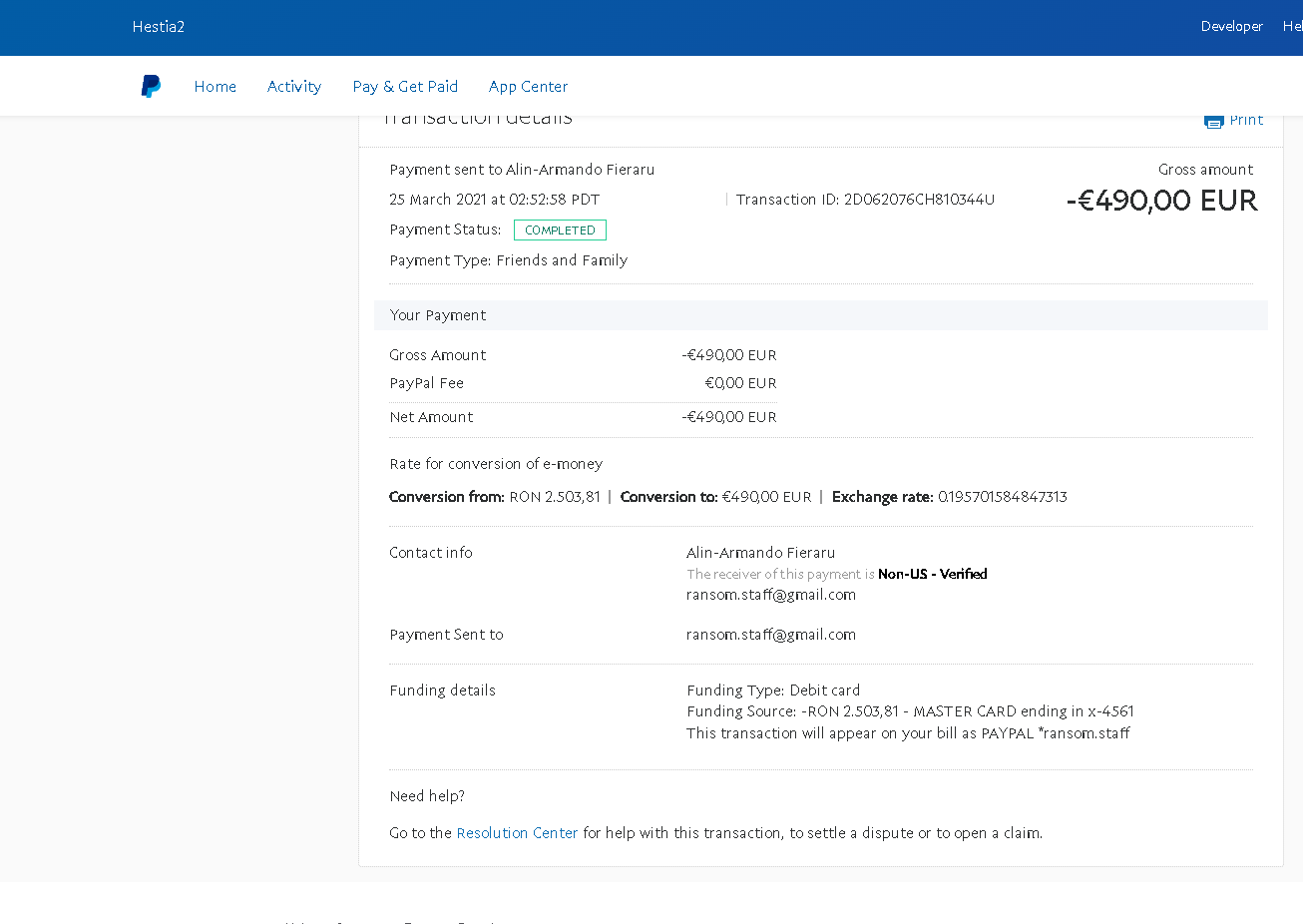Screen dimensions: 1303x924
Task: Click the exchange rate value 0.195701584847313
Action: 1003,497
